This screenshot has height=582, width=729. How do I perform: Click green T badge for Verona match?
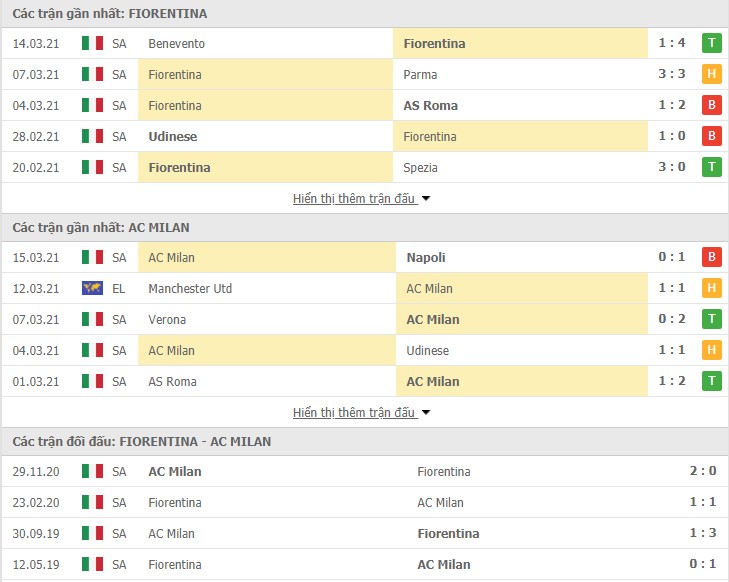[711, 318]
